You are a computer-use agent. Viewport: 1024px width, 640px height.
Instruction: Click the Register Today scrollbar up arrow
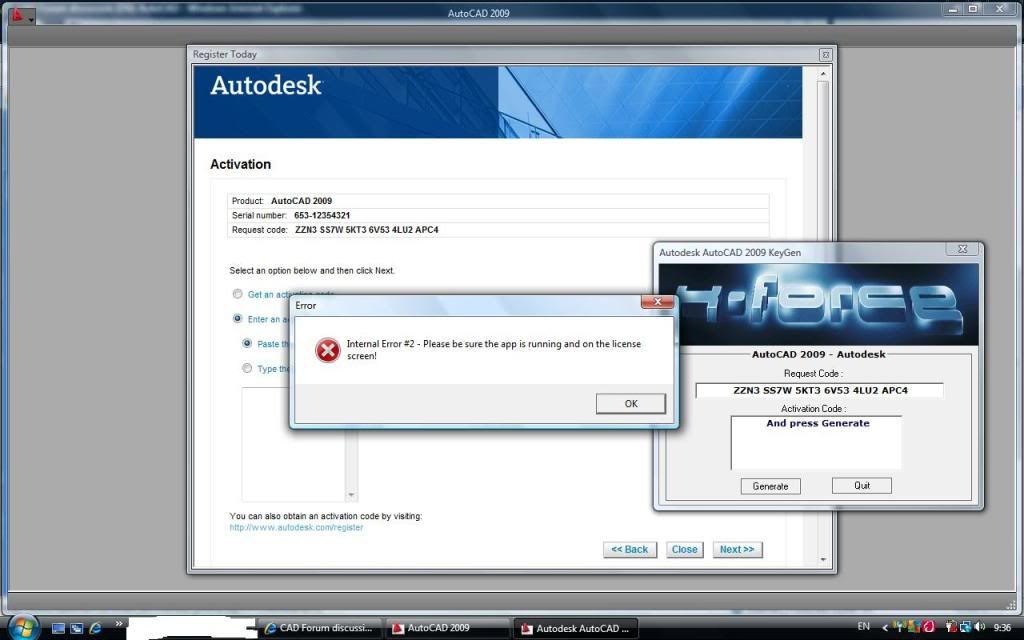pos(823,74)
